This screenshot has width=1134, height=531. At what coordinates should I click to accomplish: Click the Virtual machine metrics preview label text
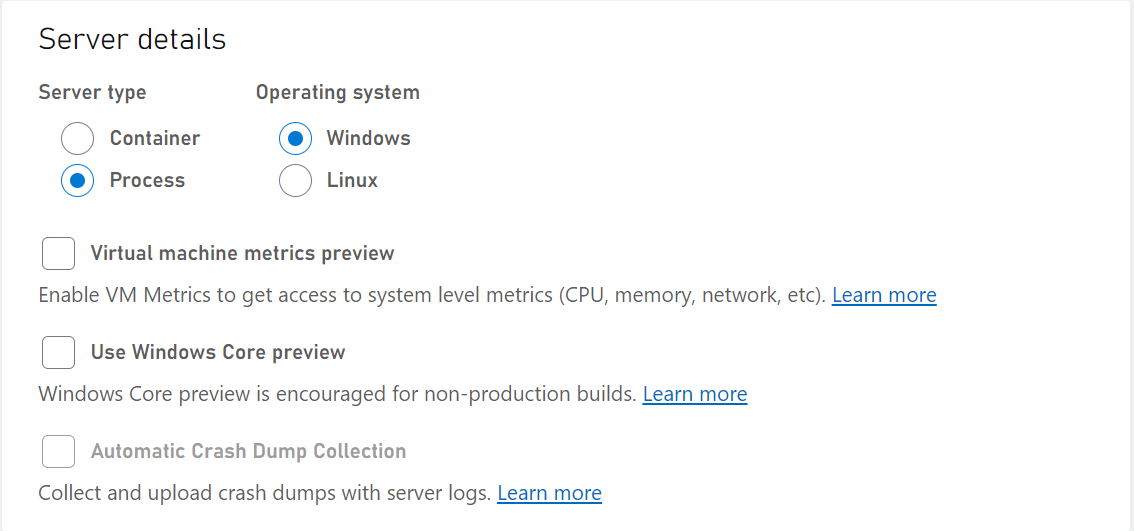point(242,253)
